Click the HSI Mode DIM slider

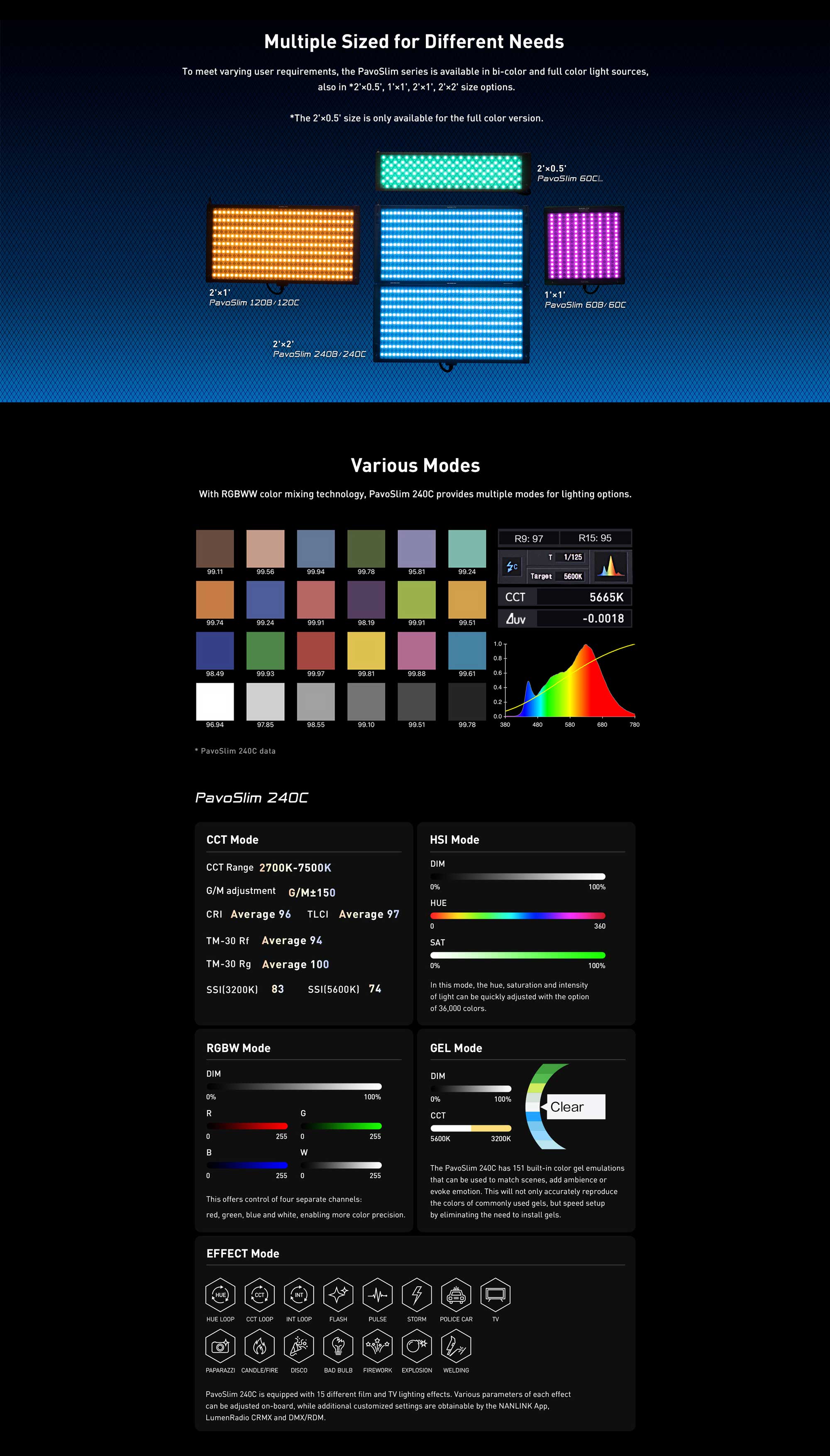click(x=518, y=876)
